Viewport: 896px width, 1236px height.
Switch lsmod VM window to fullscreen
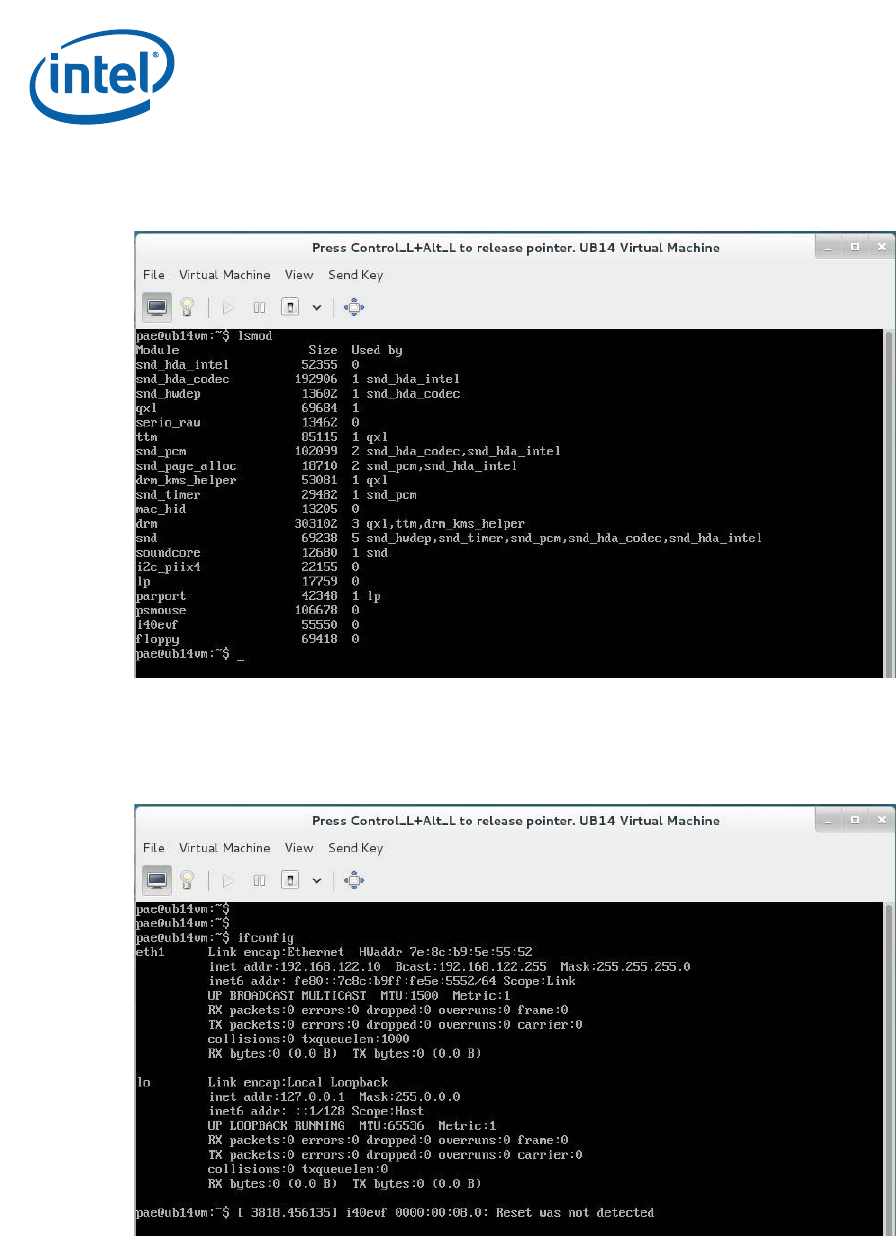pyautogui.click(x=353, y=307)
